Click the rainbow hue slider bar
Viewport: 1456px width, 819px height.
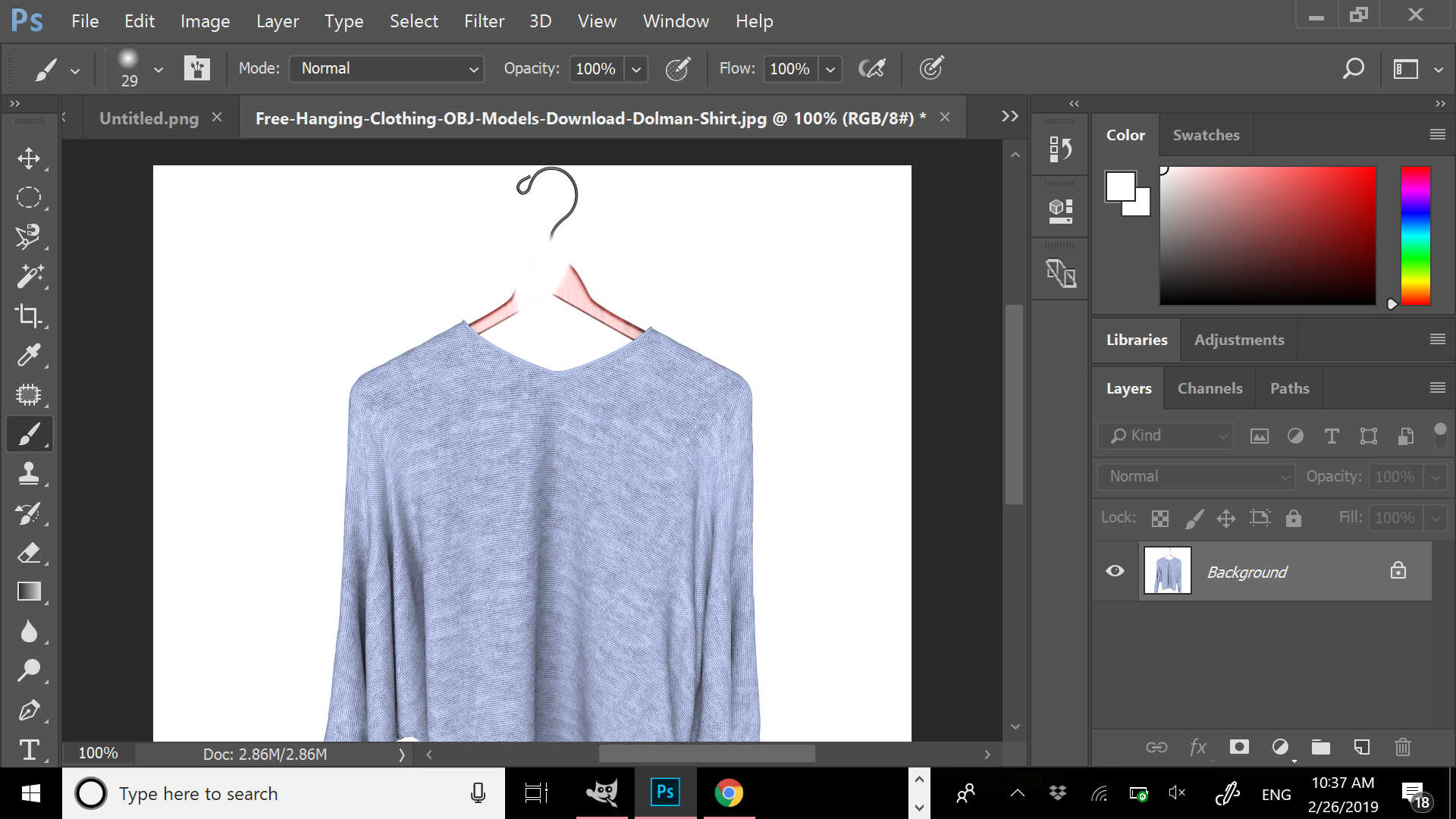pos(1415,235)
